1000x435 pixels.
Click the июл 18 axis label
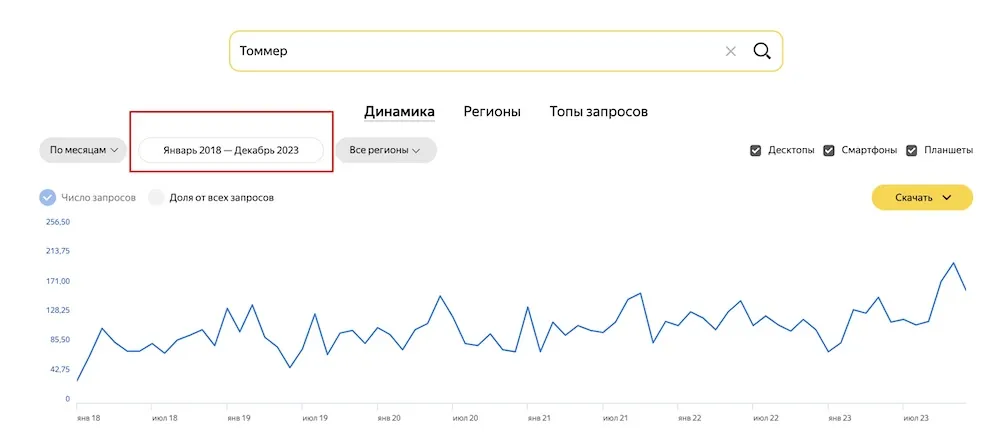pyautogui.click(x=164, y=418)
